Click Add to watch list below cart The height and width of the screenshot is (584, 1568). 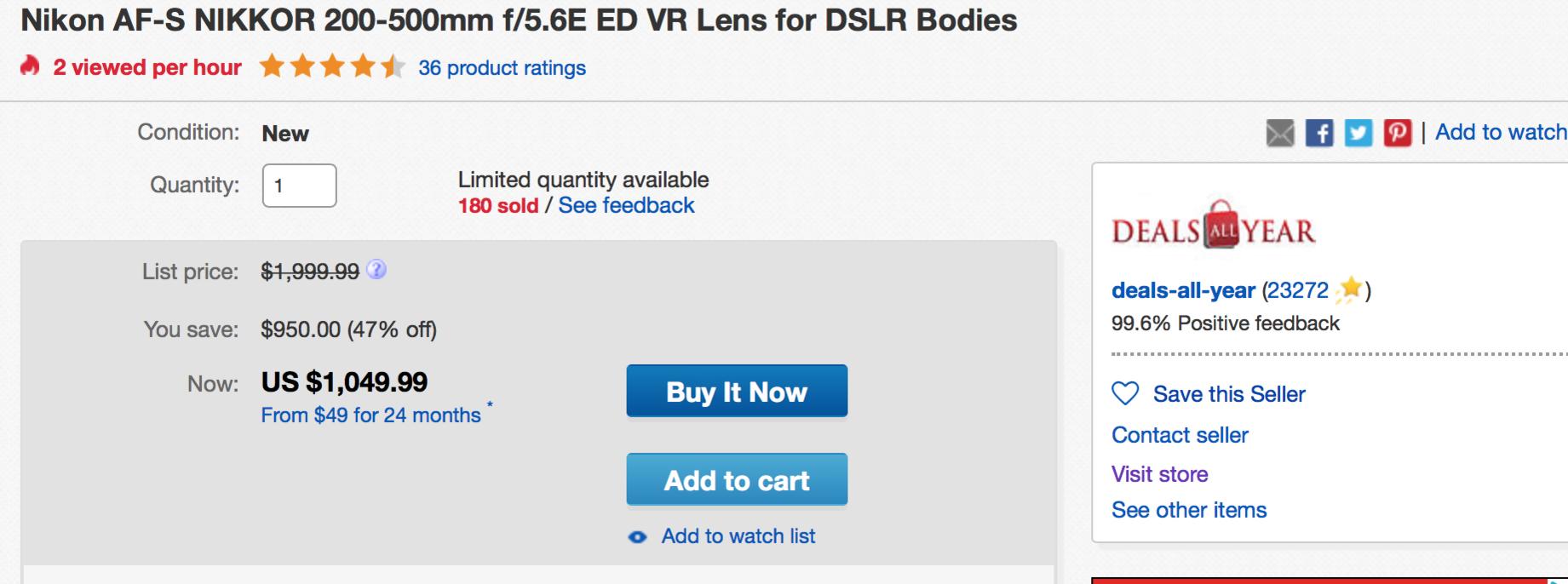click(738, 536)
